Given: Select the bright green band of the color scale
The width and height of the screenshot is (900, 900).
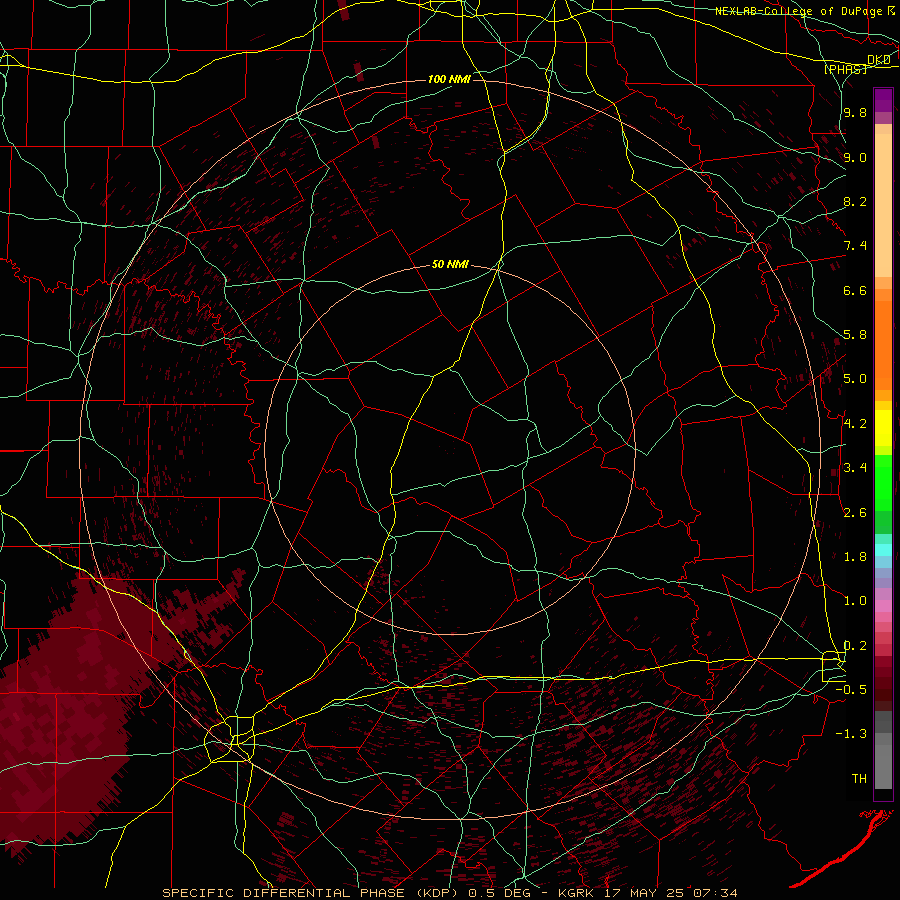Looking at the screenshot, I should tap(883, 482).
